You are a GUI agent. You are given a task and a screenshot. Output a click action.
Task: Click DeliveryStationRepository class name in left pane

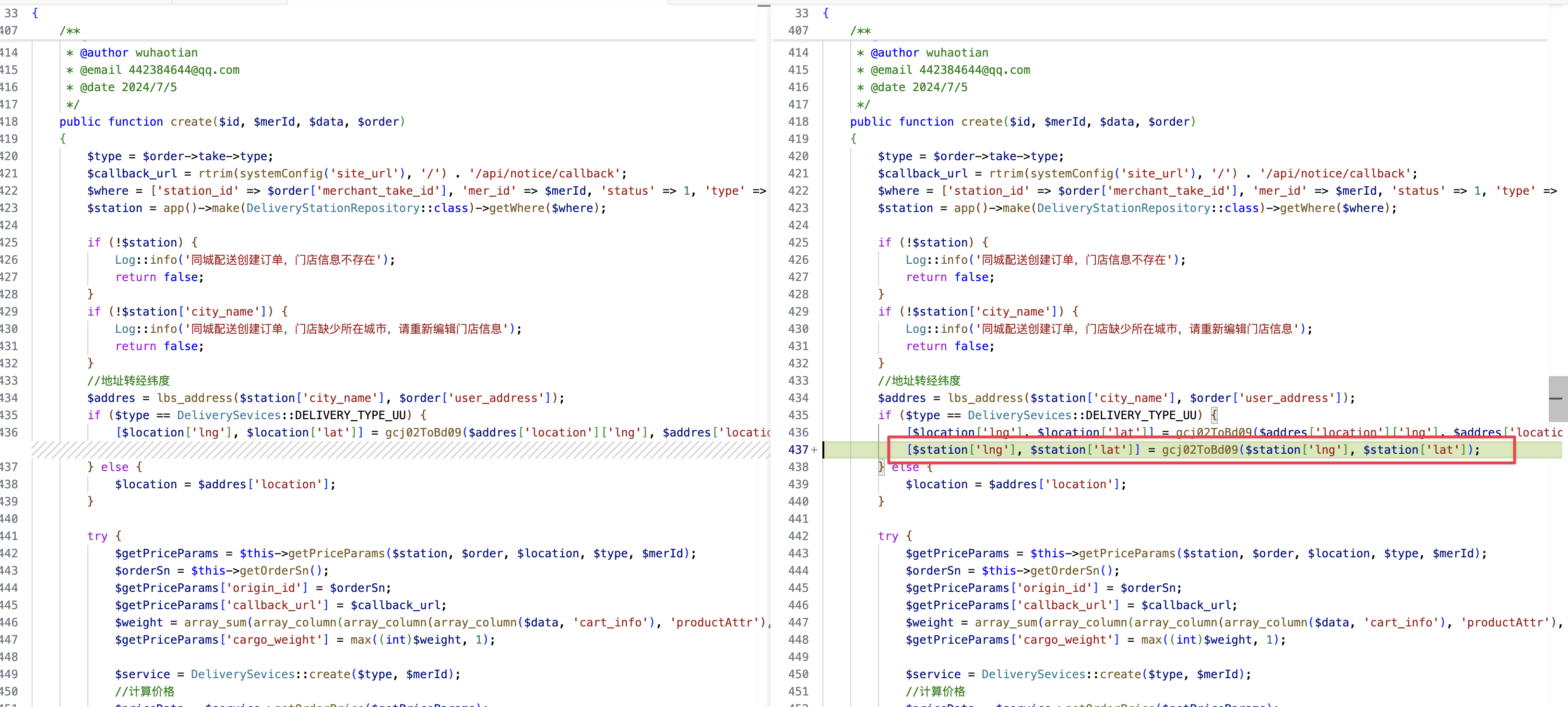coord(333,208)
